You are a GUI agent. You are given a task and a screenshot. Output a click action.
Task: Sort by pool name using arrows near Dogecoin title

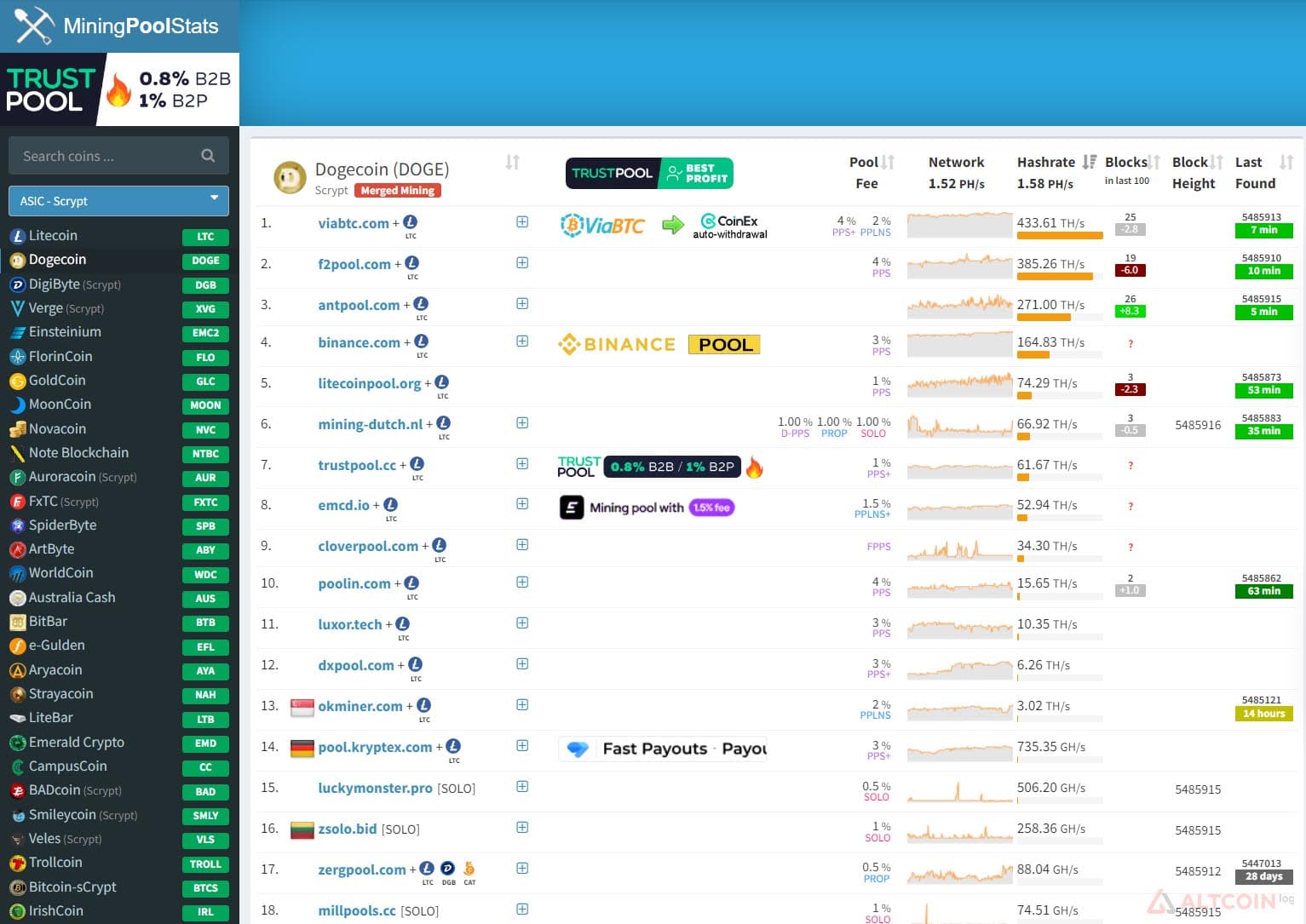coord(512,162)
